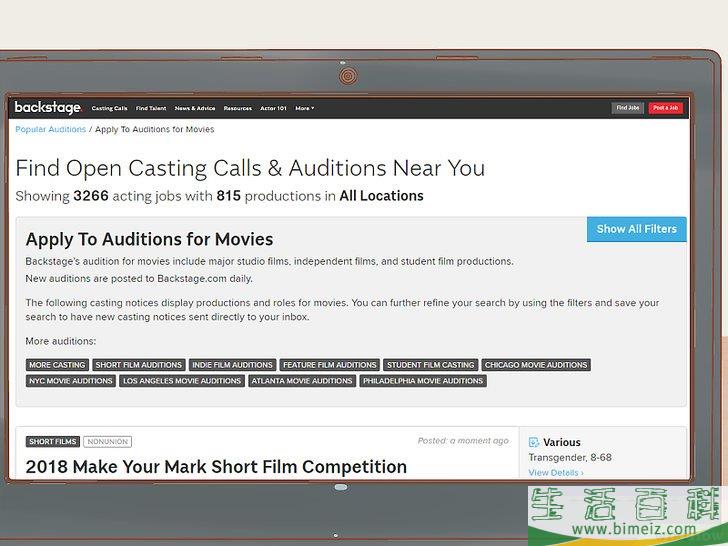Expand the More dropdown menu
The image size is (728, 546).
tap(305, 108)
